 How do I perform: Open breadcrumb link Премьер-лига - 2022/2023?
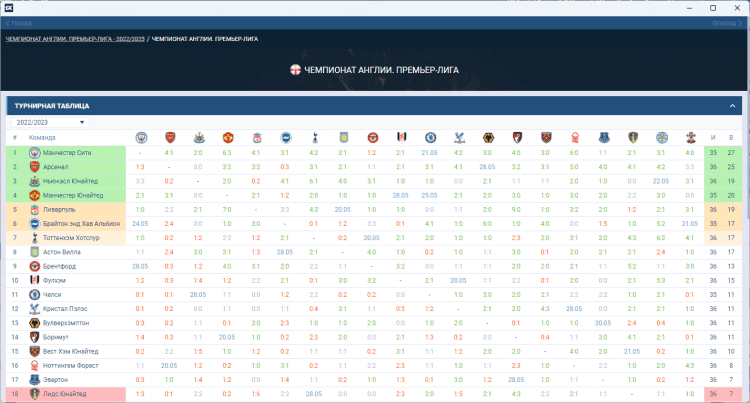(x=75, y=39)
